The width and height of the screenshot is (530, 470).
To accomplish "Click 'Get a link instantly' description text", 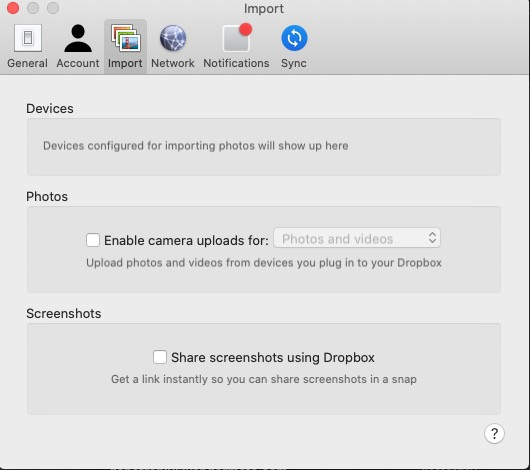I will click(x=264, y=379).
